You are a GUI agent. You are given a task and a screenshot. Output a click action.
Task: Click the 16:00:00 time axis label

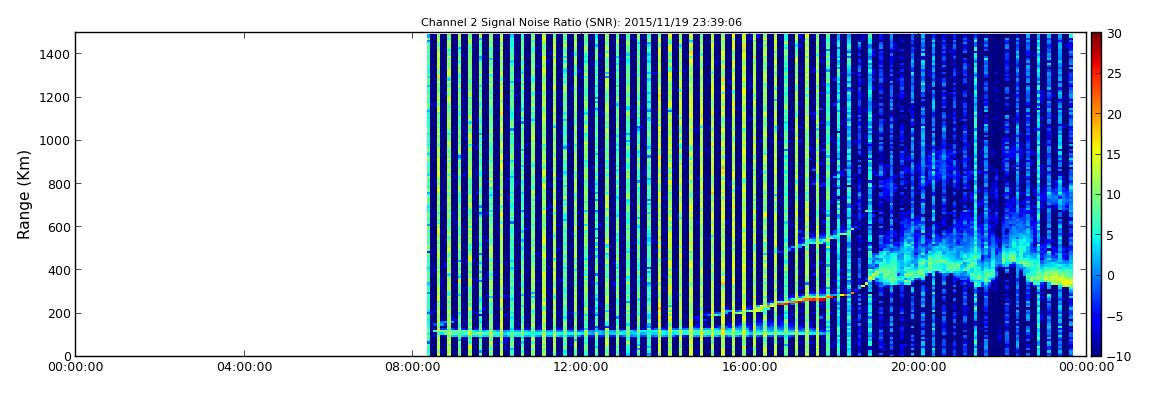[x=751, y=368]
